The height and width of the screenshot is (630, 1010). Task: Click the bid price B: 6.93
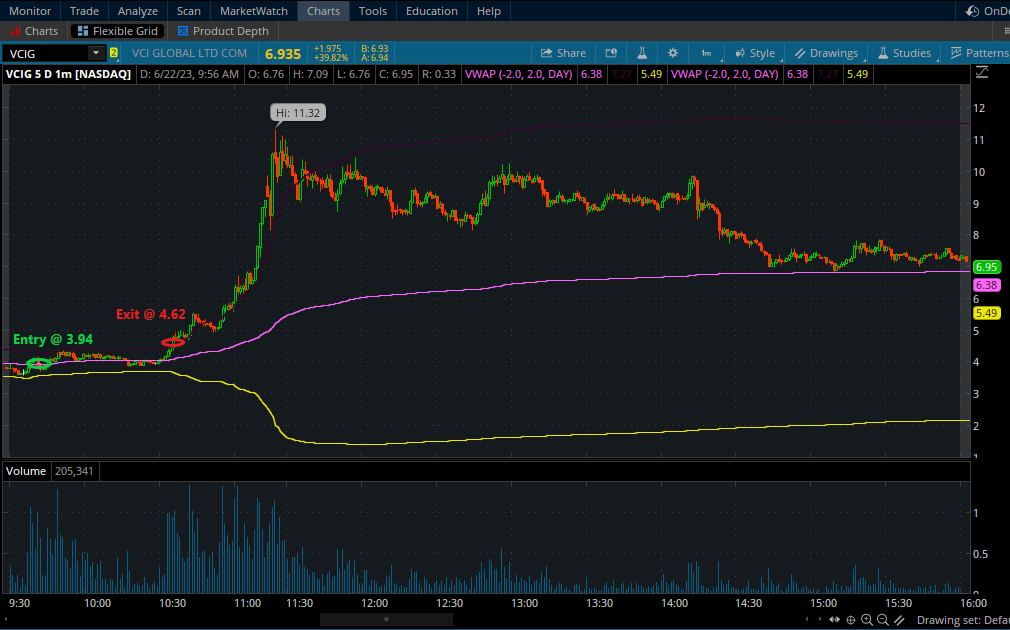(x=374, y=48)
